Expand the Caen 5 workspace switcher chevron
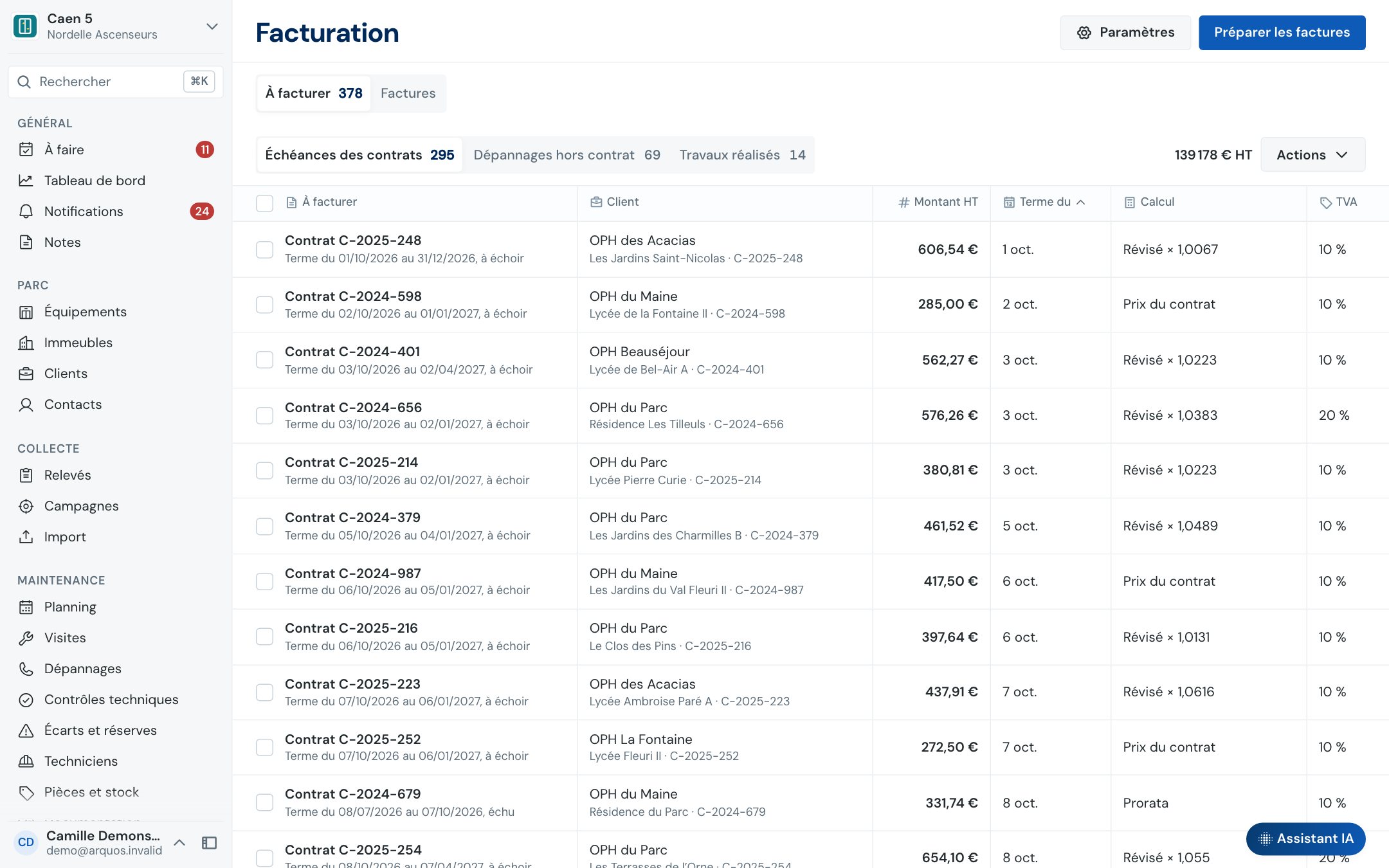Screen dimensions: 1389x868 212,26
